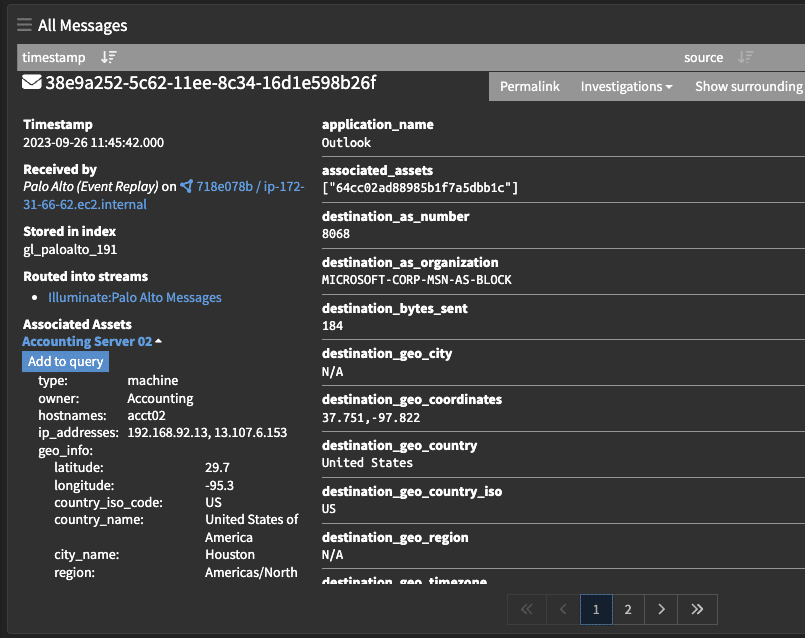Jump to the last page of results
The width and height of the screenshot is (805, 638).
(697, 609)
